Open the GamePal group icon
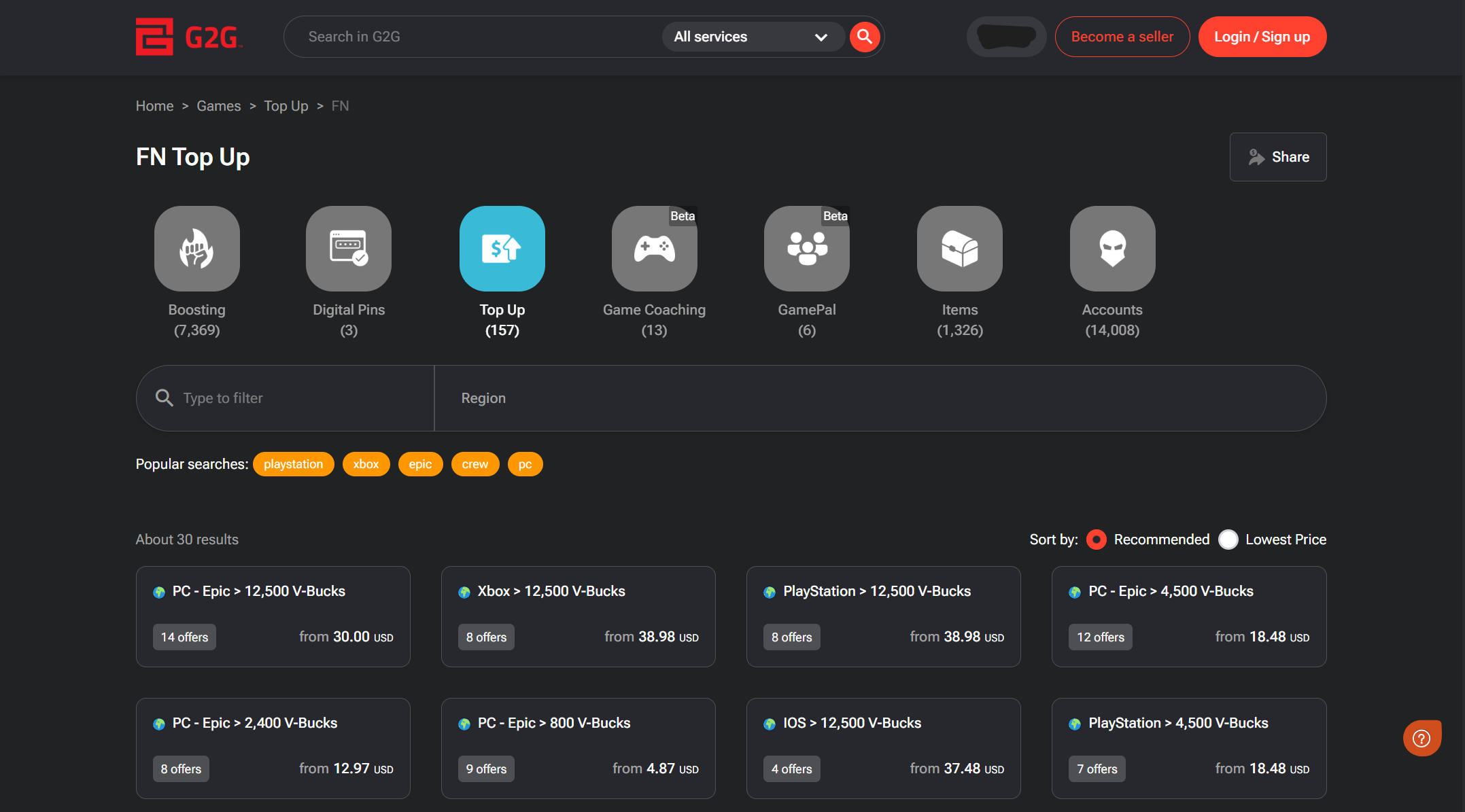Image resolution: width=1465 pixels, height=812 pixels. coord(807,249)
